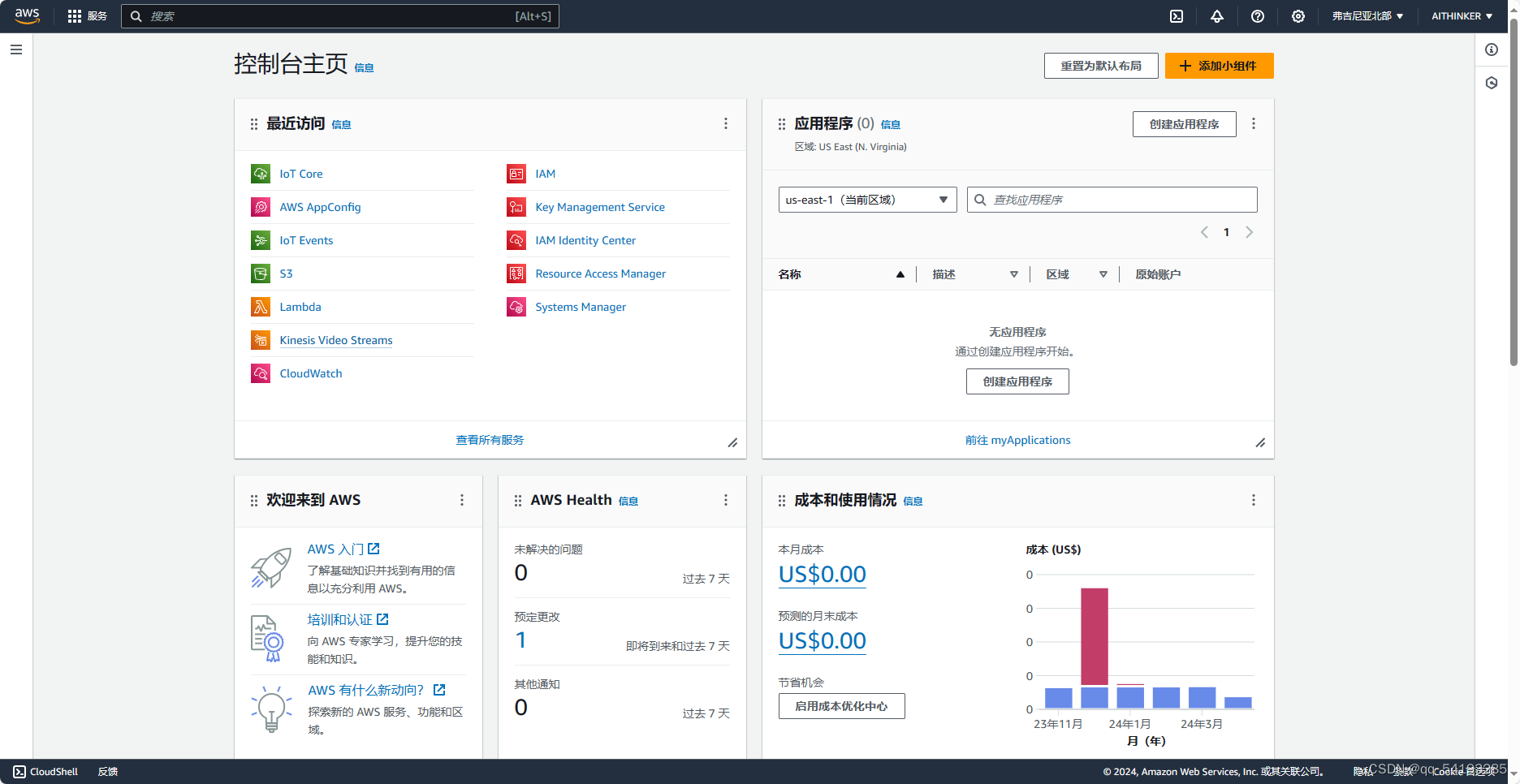Click the Resource Access Manager icon
Viewport: 1520px width, 784px height.
click(516, 274)
